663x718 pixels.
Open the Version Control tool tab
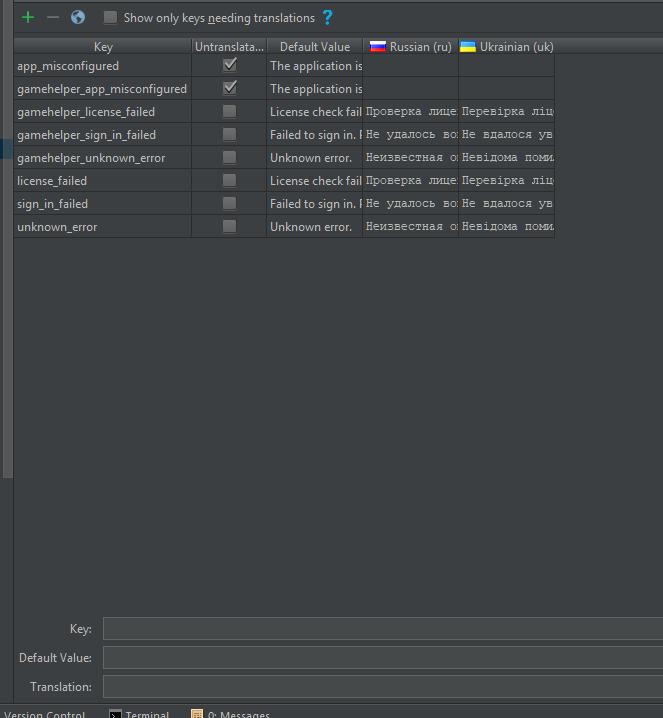[x=44, y=714]
